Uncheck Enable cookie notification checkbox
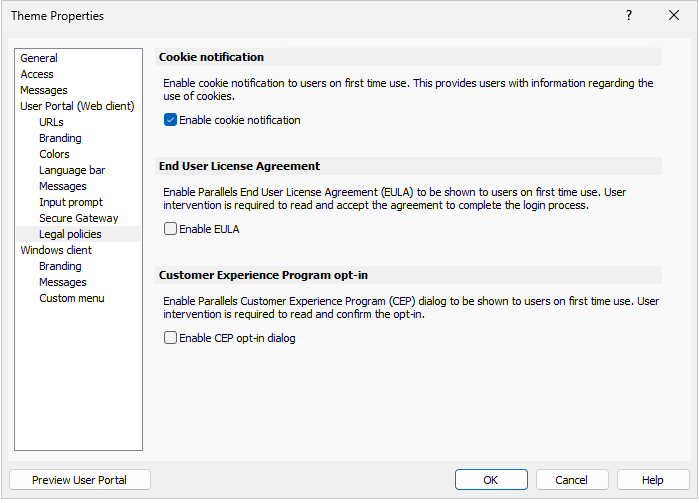This screenshot has height=503, width=699. (x=170, y=120)
